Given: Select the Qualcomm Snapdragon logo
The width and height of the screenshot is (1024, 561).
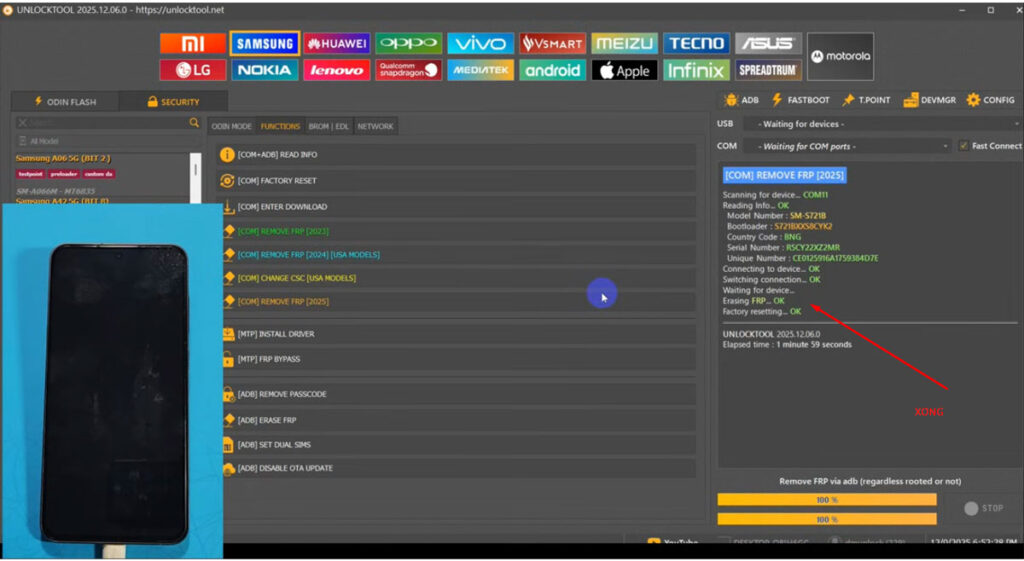Looking at the screenshot, I should (408, 71).
